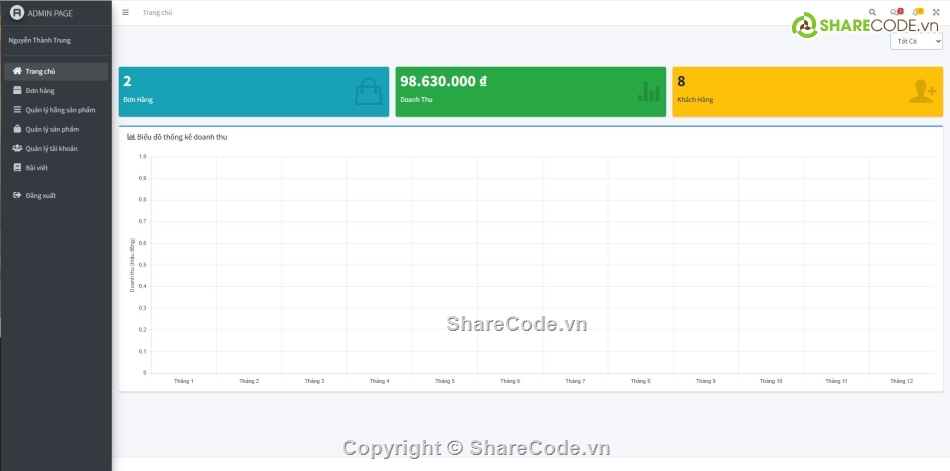950x471 pixels.
Task: Click the Tháng 9 axis label
Action: [x=706, y=381]
